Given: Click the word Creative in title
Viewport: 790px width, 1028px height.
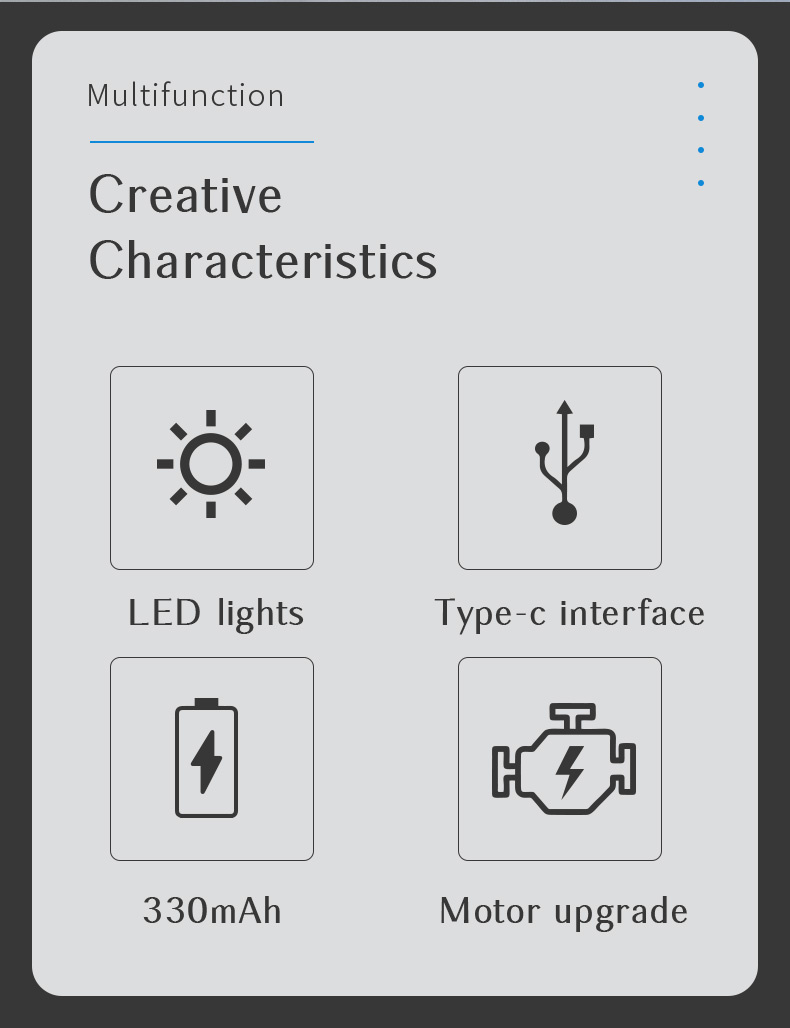Looking at the screenshot, I should [186, 195].
